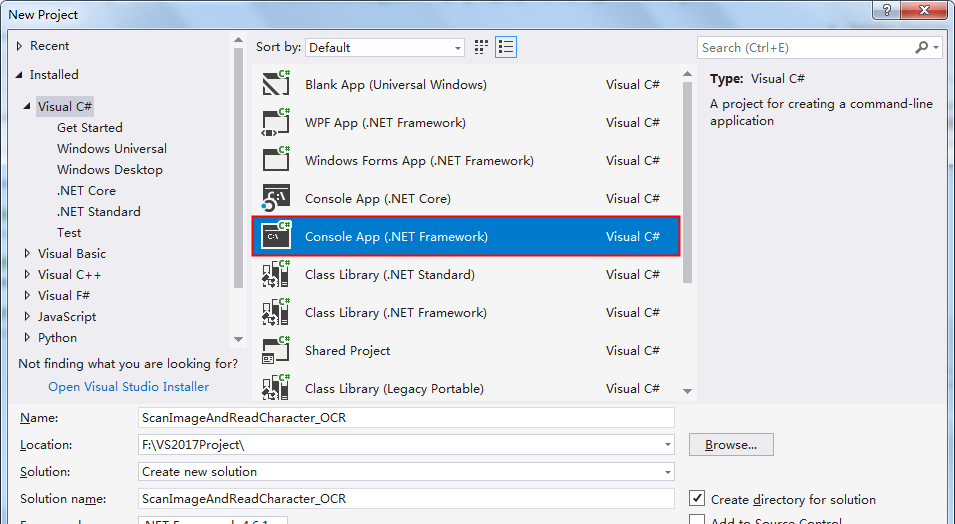955x524 pixels.
Task: Toggle Create directory for solution checkbox
Action: (697, 498)
